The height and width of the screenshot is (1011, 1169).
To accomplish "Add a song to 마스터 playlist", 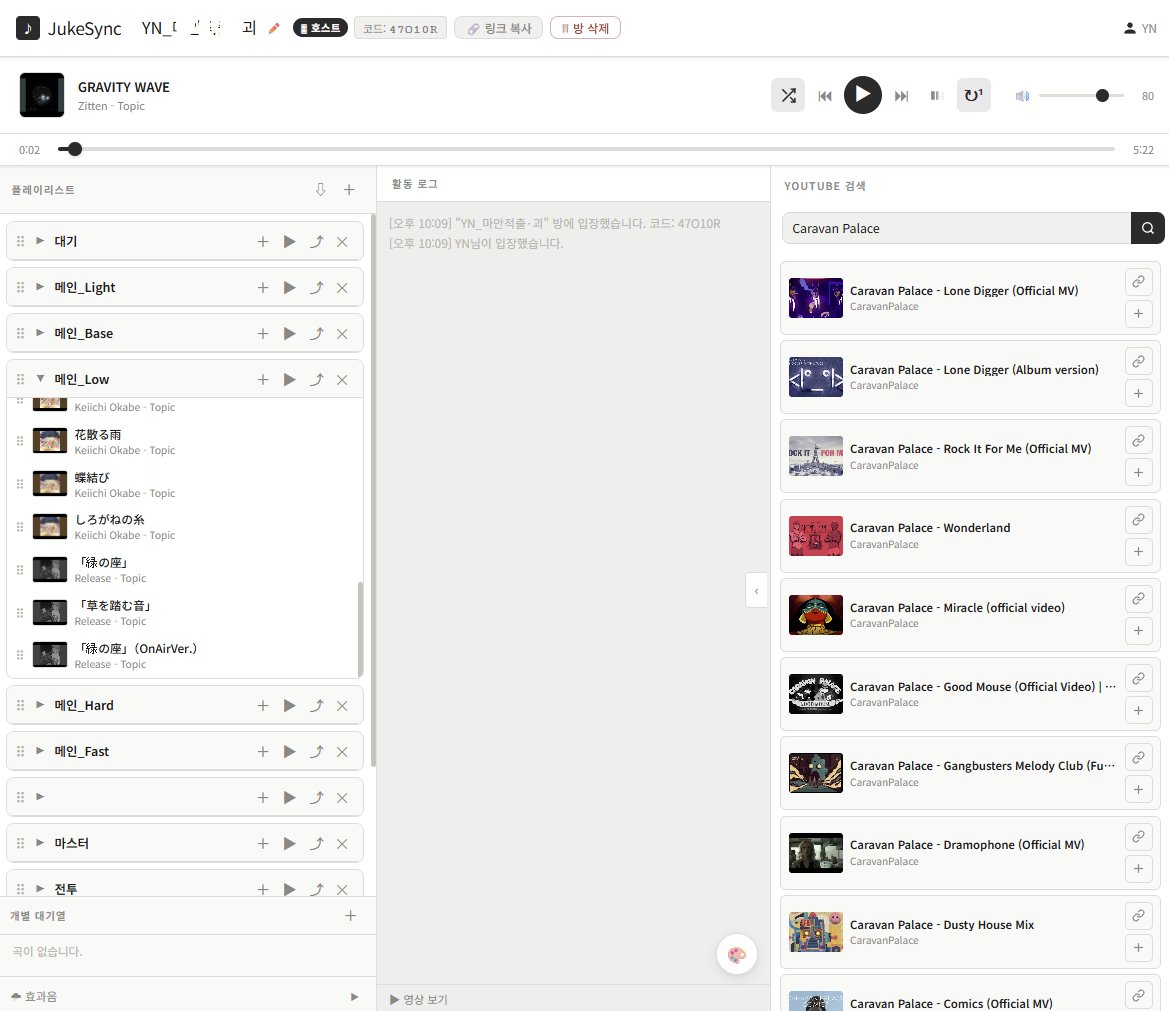I will coord(262,843).
